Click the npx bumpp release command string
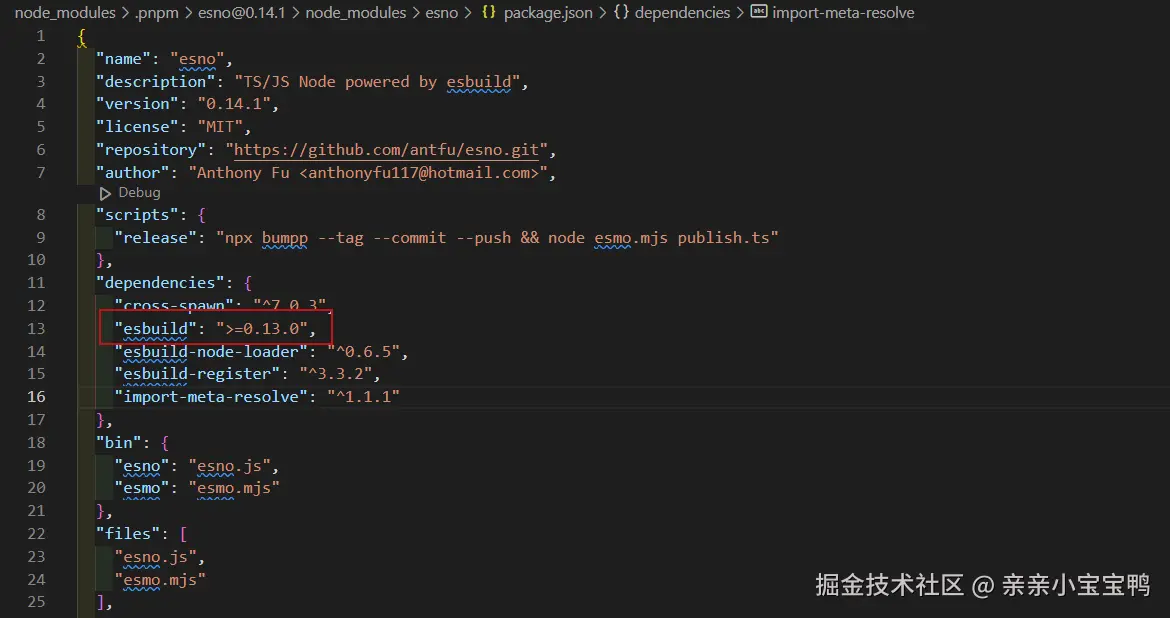 497,238
